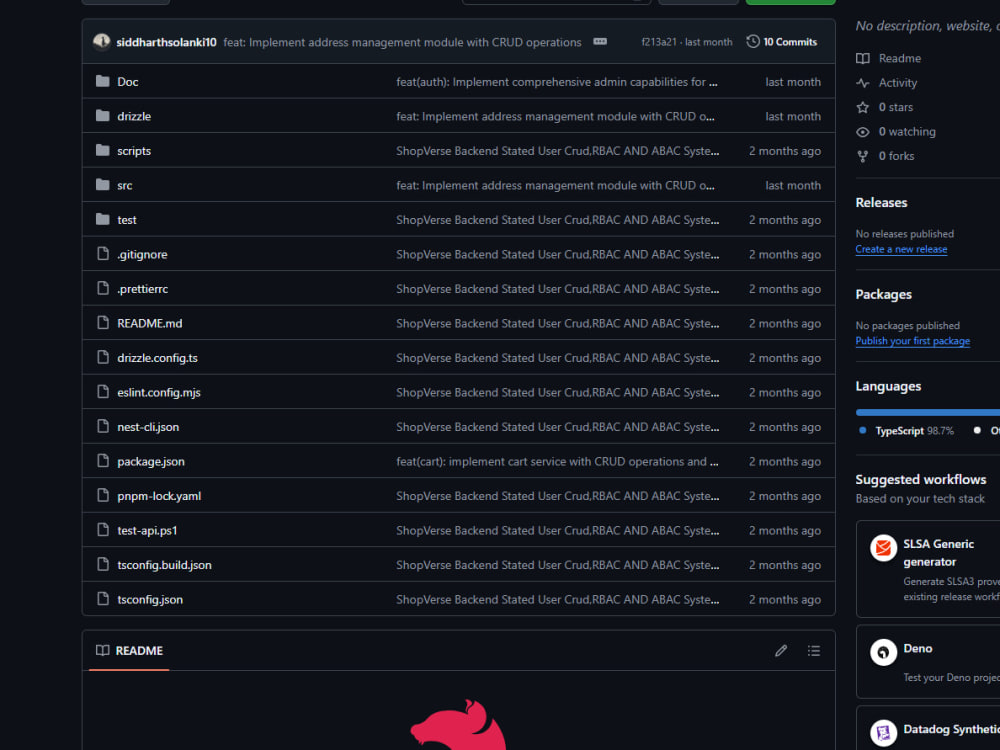Click the Deno workflow logo
Screen dimensions: 1000x750
click(883, 652)
